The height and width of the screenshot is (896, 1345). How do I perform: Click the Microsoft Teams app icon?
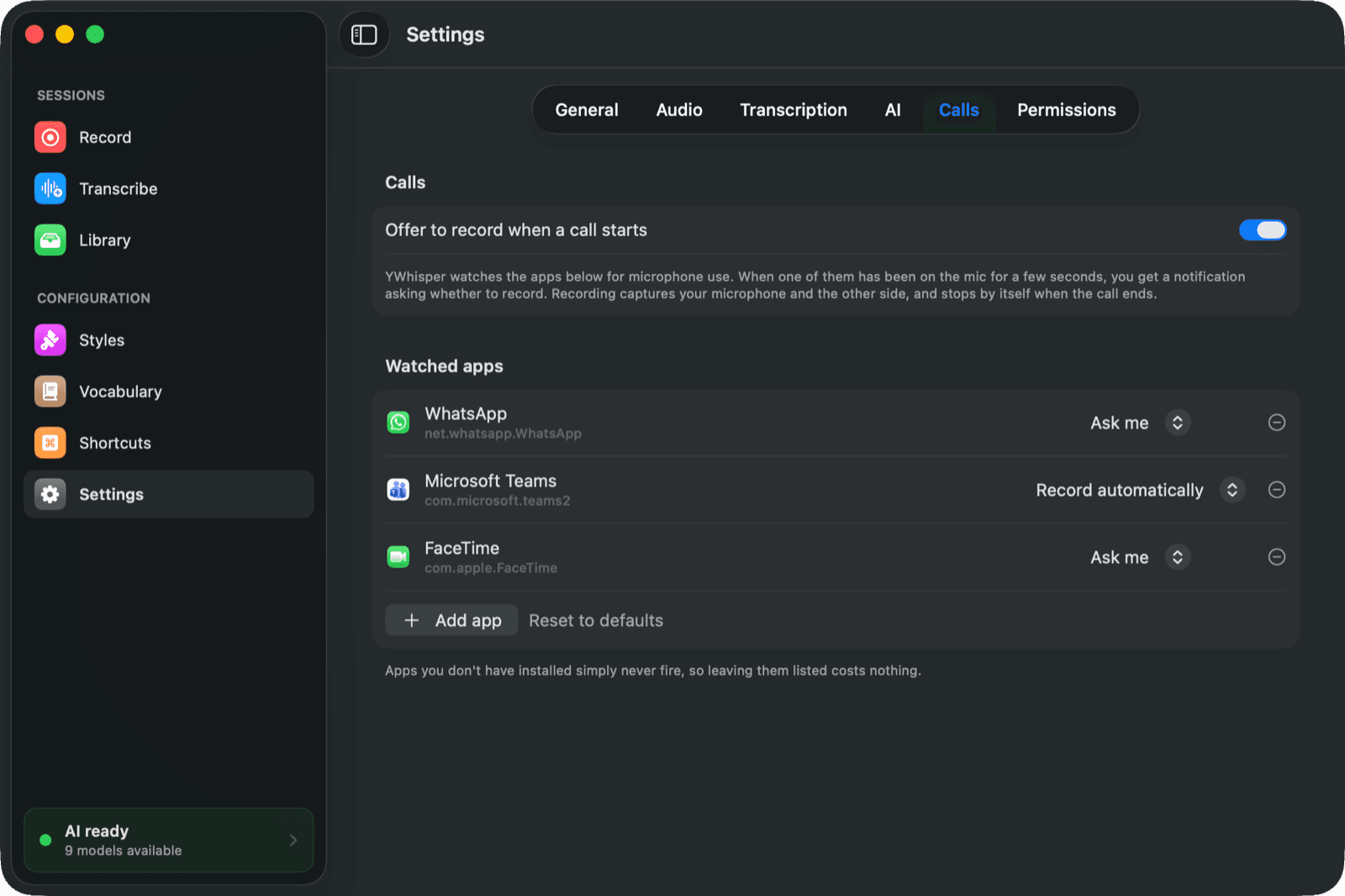pyautogui.click(x=398, y=489)
